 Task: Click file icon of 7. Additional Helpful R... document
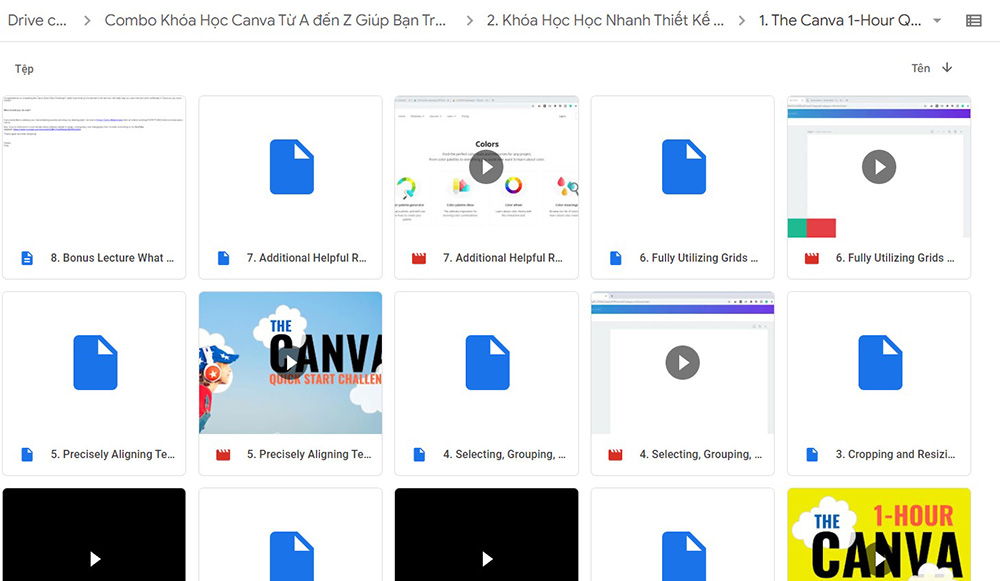[223, 258]
